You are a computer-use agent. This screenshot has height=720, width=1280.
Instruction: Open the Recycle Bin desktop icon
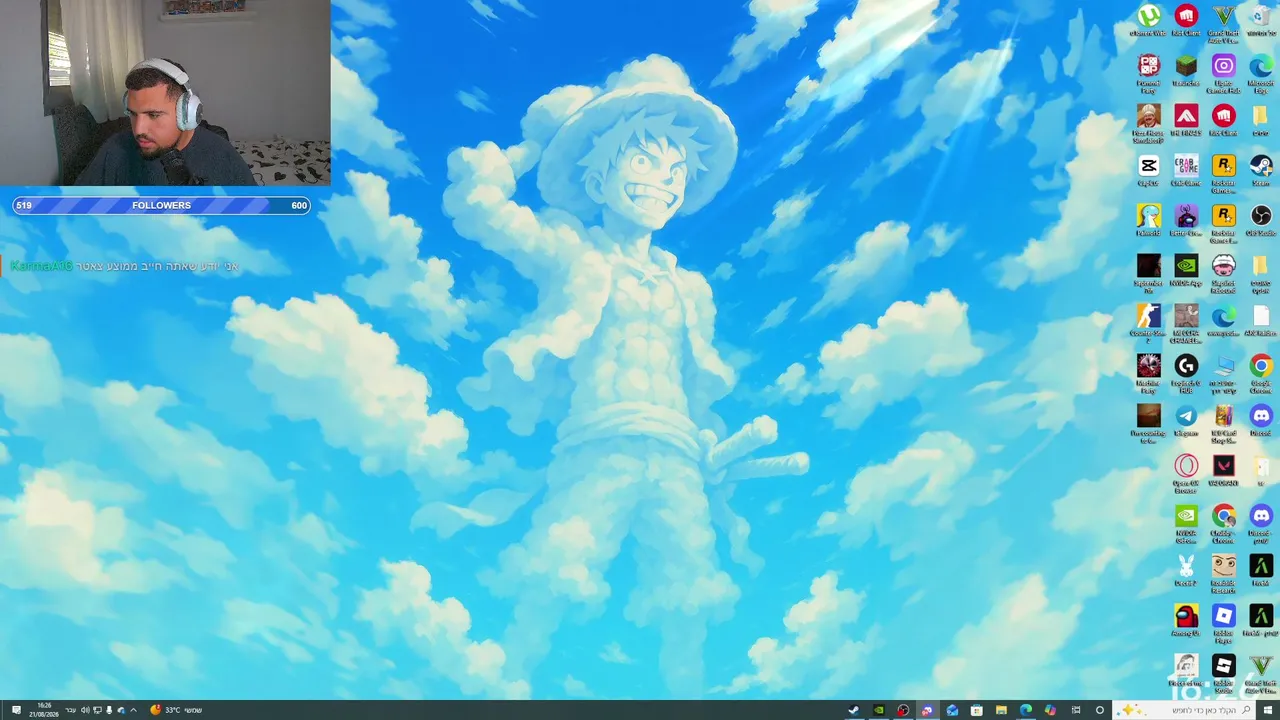(x=1260, y=20)
